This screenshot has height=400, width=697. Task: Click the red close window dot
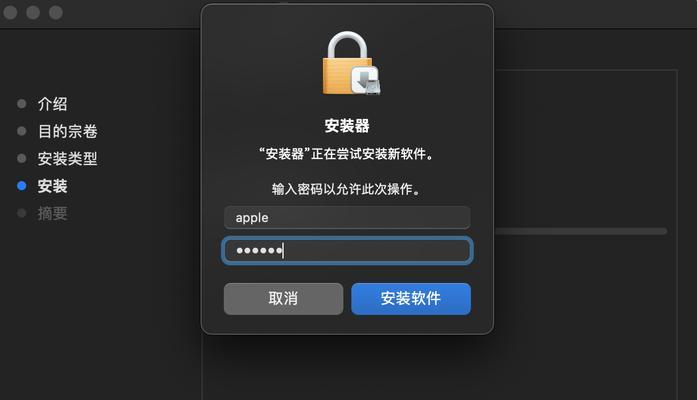[10, 12]
